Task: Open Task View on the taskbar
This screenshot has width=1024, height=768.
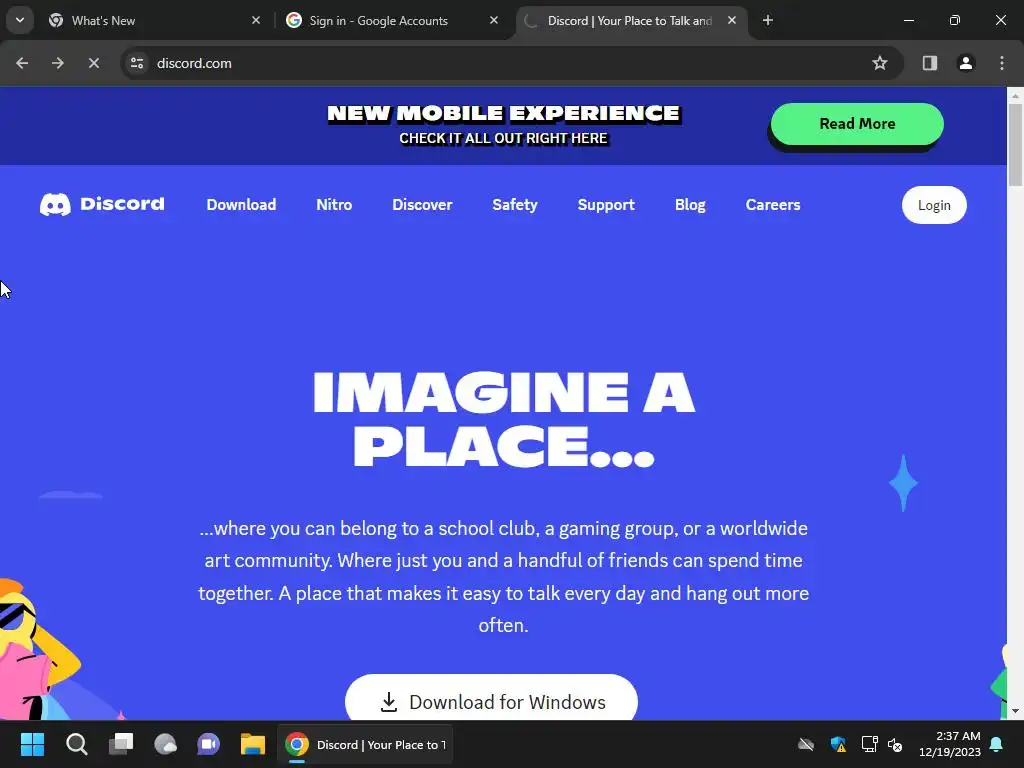Action: [121, 744]
